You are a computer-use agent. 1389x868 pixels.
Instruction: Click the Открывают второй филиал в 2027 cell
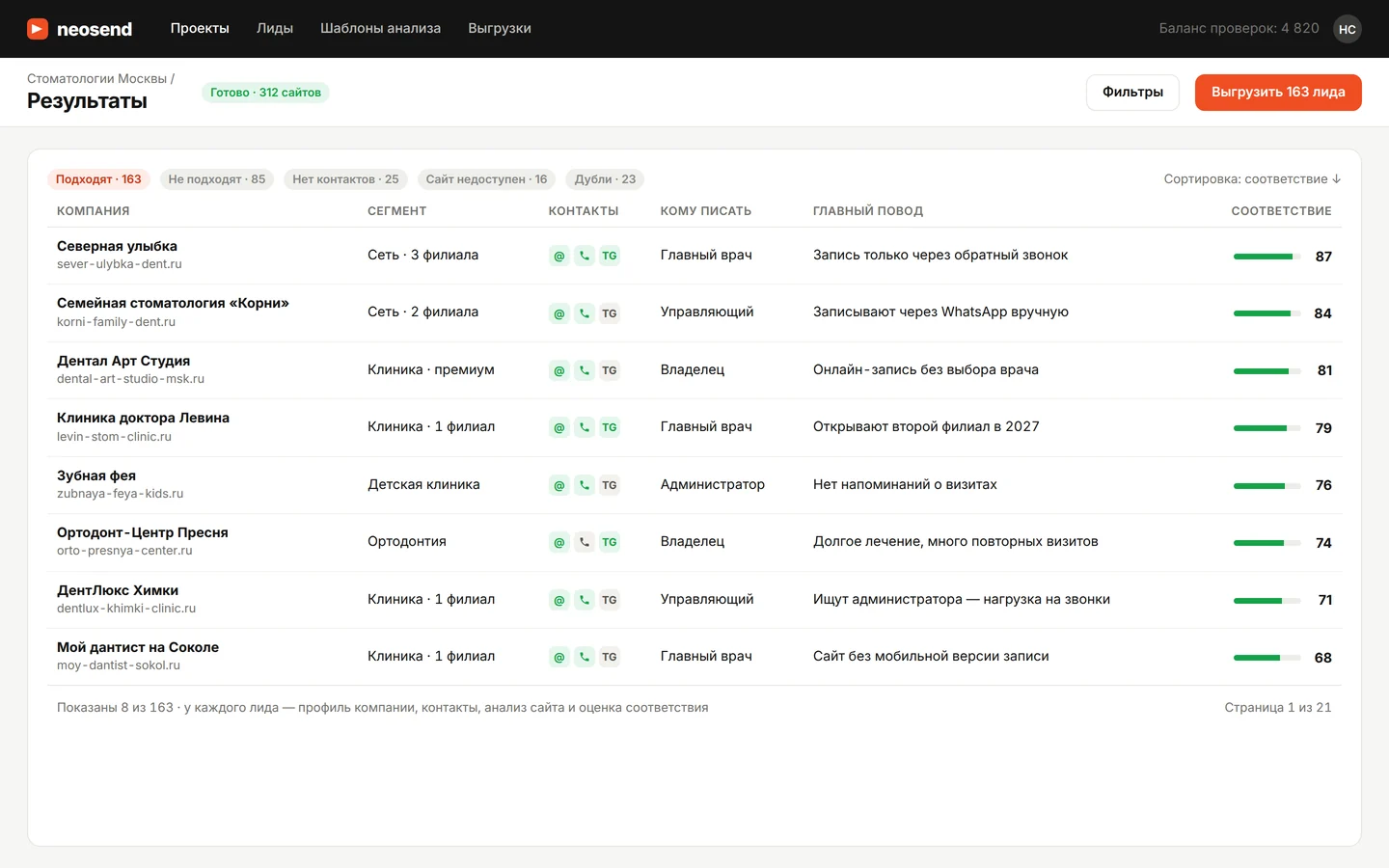[x=926, y=427]
